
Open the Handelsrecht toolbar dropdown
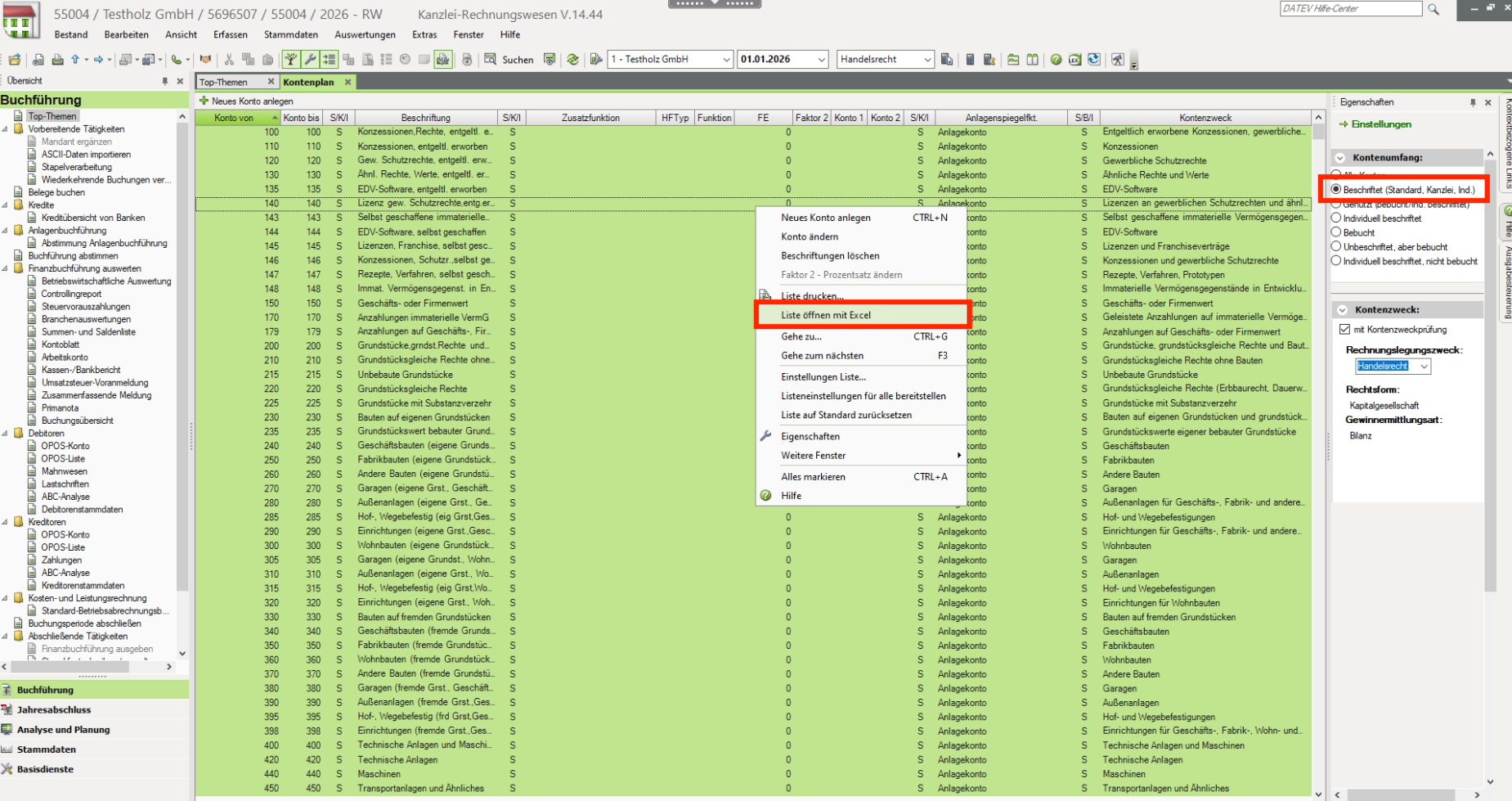[x=926, y=60]
